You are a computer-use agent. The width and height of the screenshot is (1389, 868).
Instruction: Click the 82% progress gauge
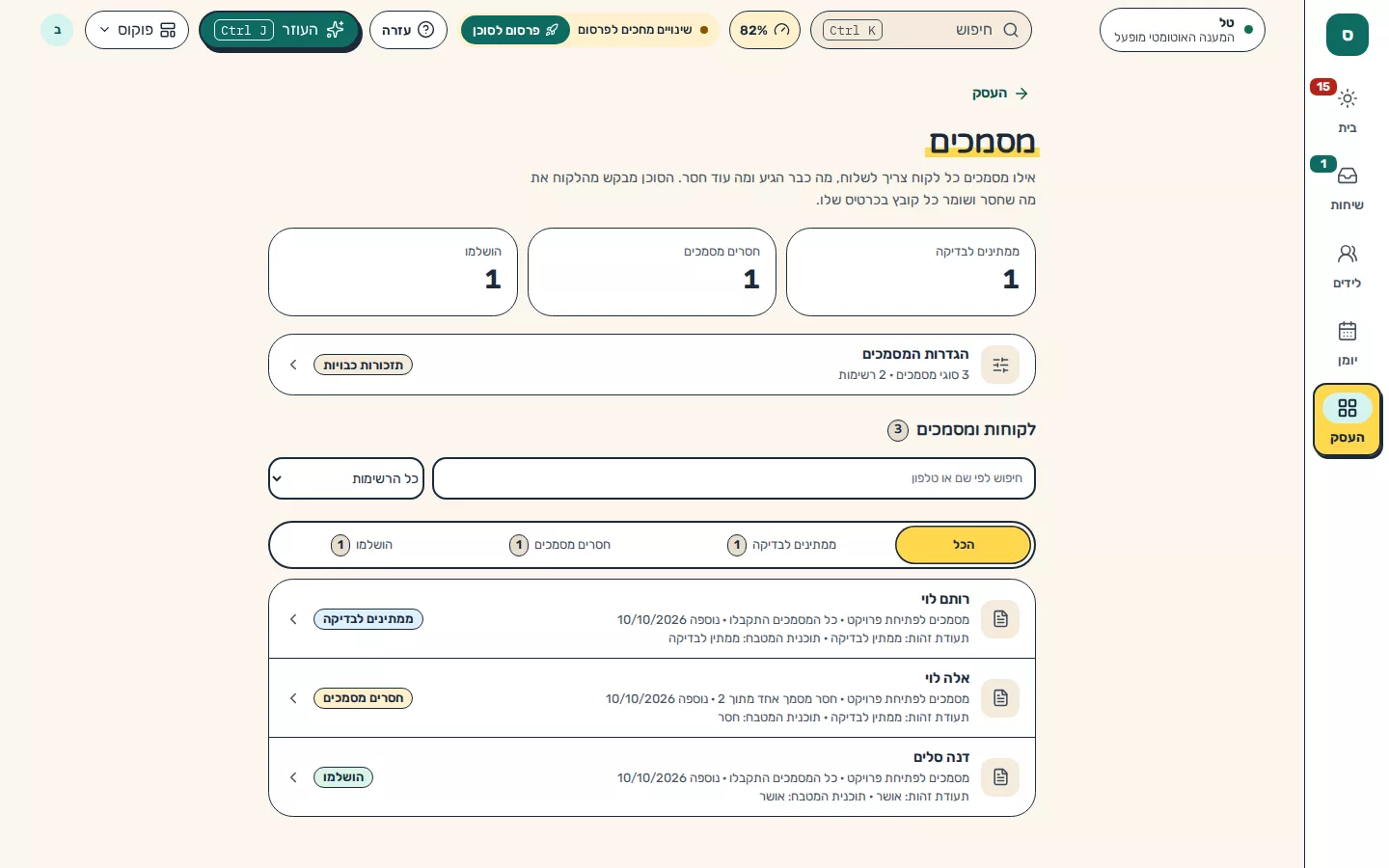[x=765, y=30]
